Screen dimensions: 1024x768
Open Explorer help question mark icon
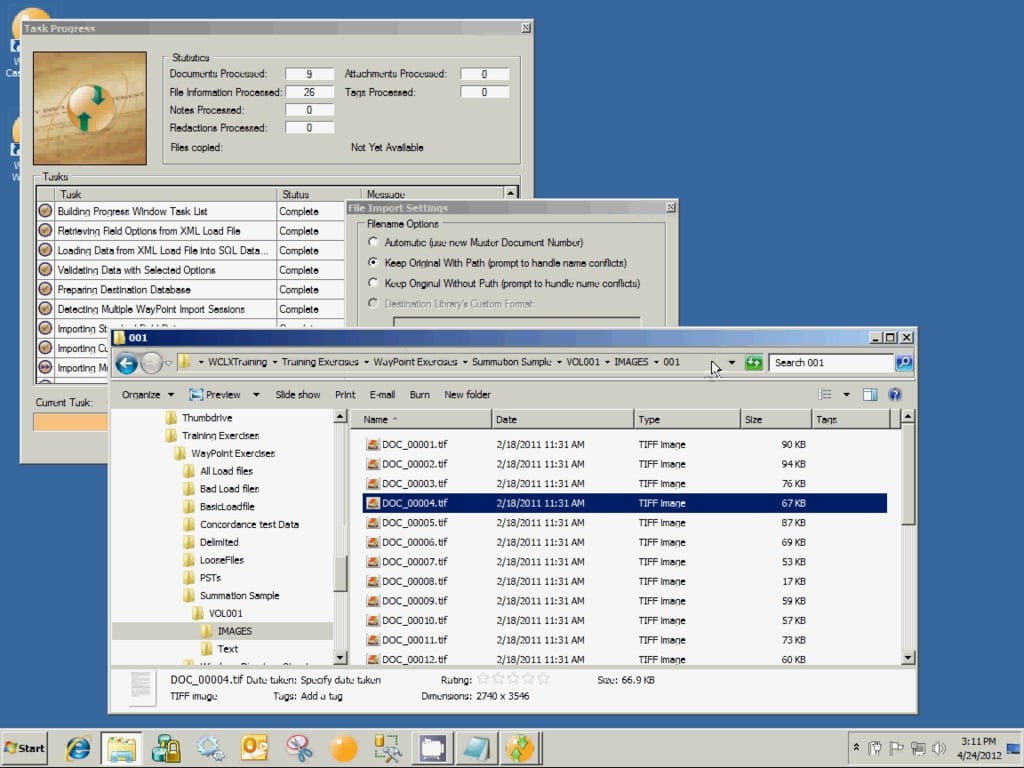[895, 395]
